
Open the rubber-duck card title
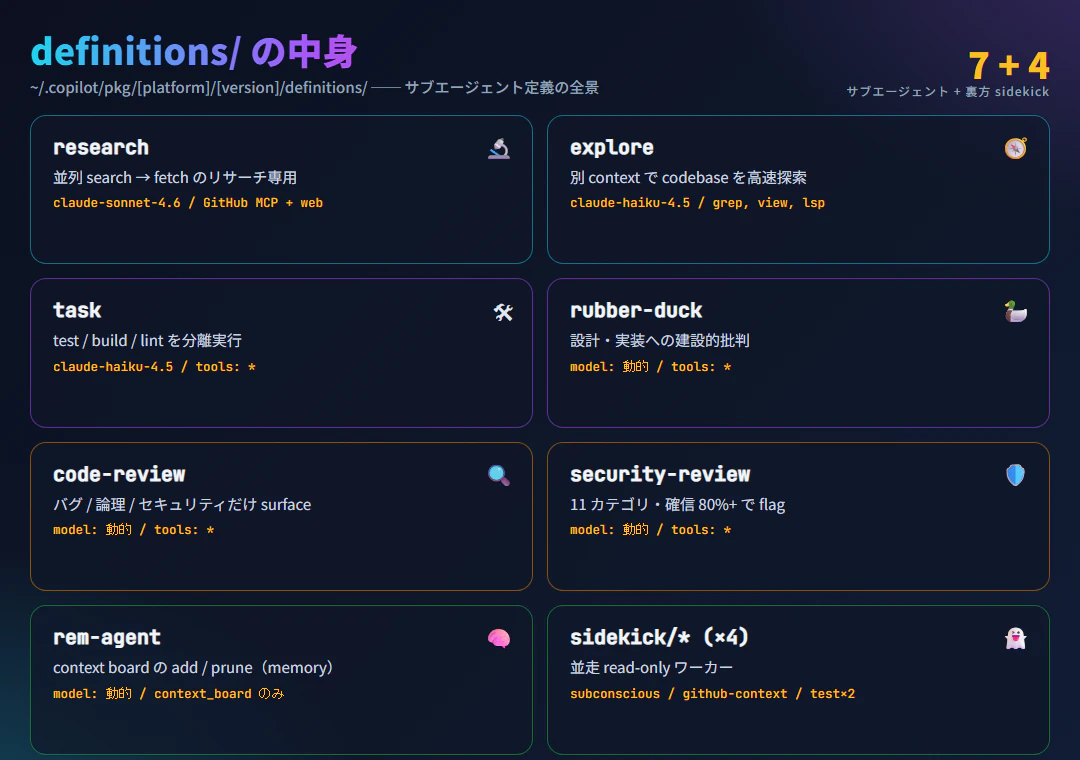636,310
